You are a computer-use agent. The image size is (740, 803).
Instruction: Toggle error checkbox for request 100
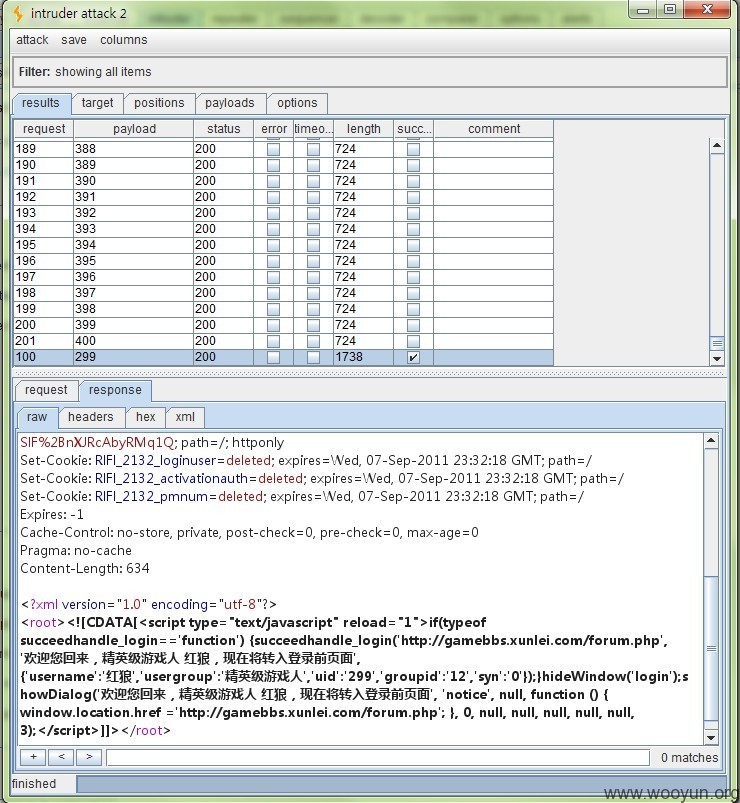(x=273, y=357)
